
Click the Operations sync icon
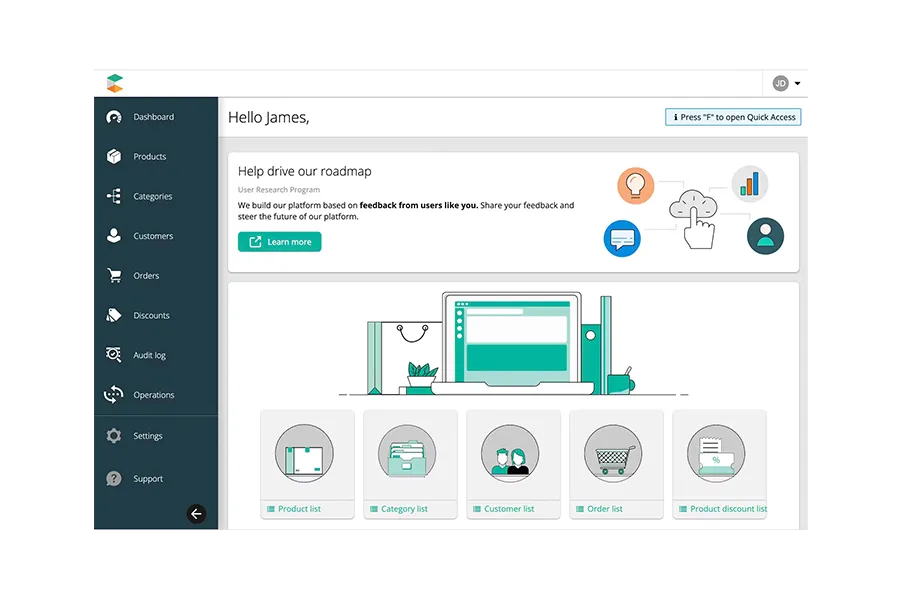[114, 394]
